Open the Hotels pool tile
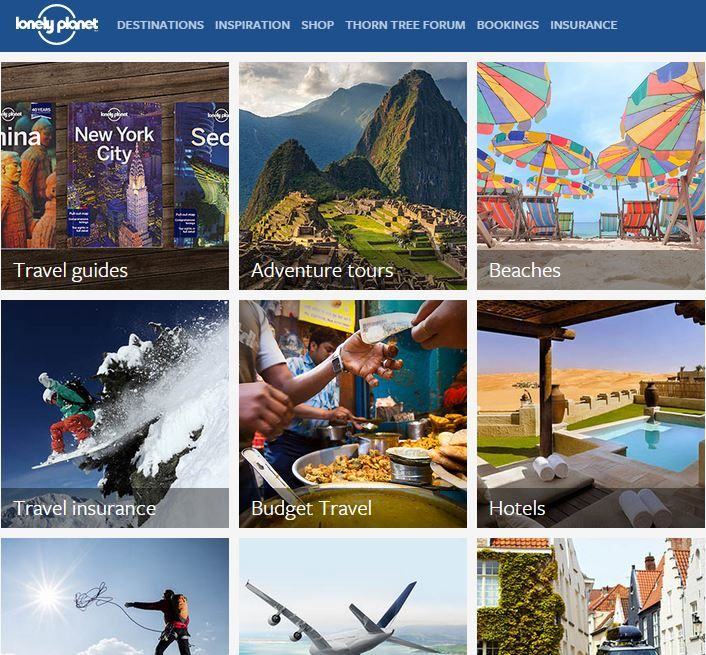This screenshot has width=706, height=655. coord(591,414)
